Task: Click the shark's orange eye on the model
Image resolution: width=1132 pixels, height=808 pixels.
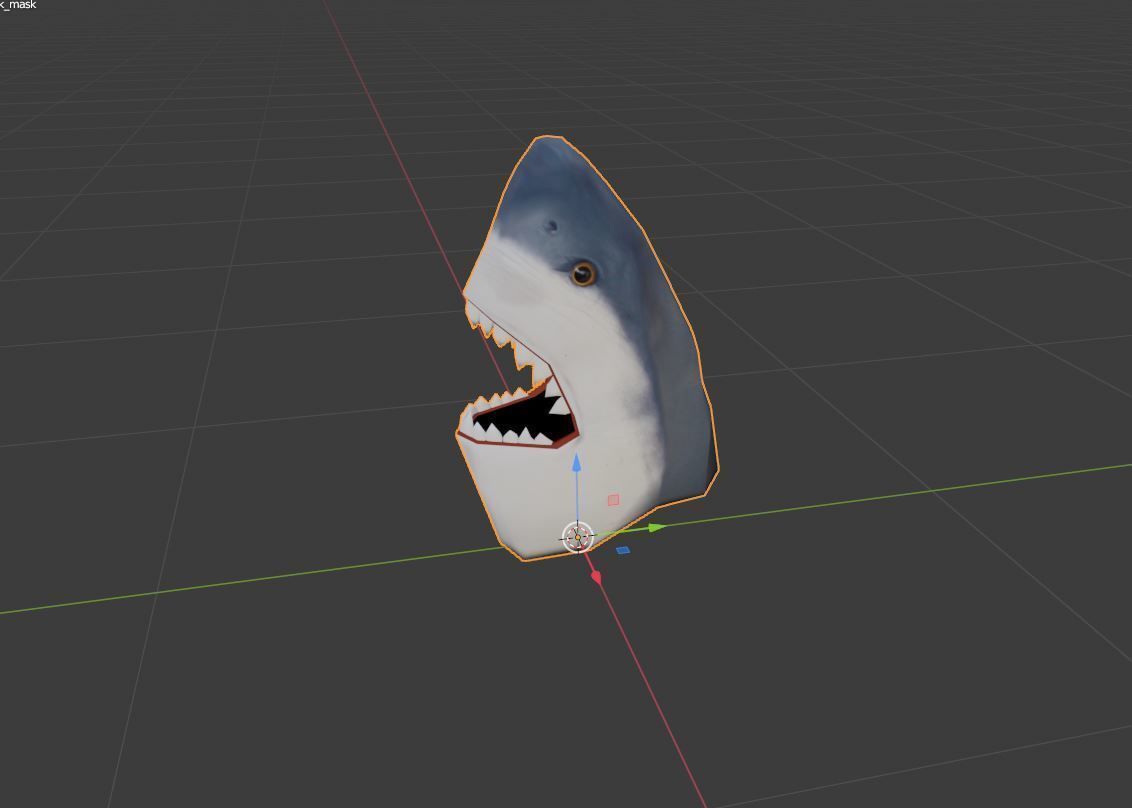Action: (x=583, y=274)
